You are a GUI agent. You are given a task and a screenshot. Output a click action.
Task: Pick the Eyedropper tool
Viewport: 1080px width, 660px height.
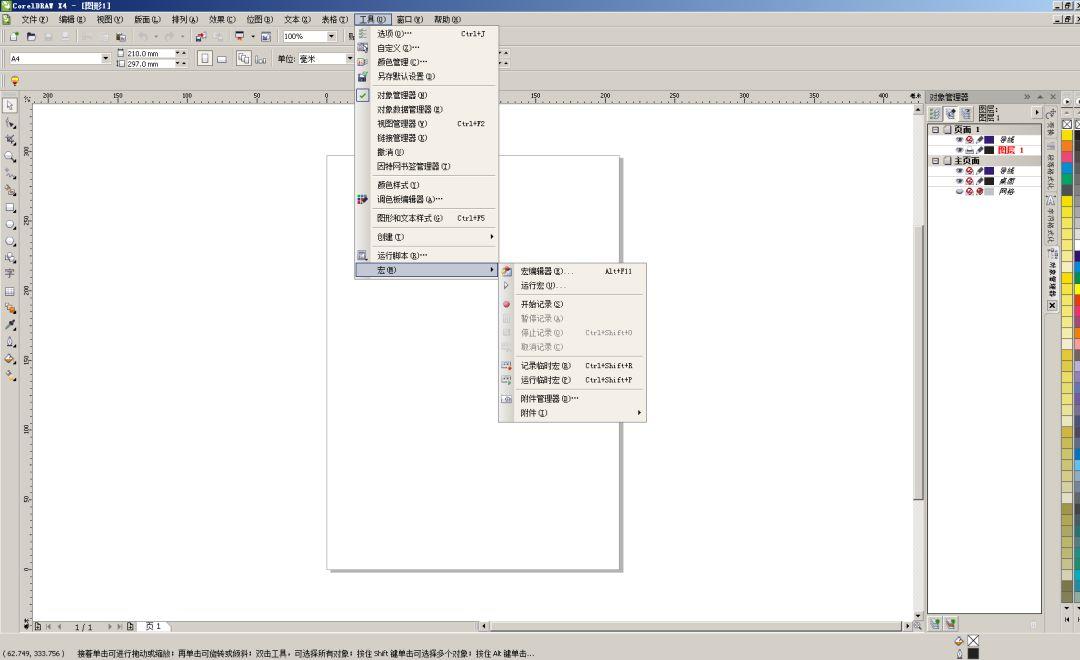[x=10, y=325]
